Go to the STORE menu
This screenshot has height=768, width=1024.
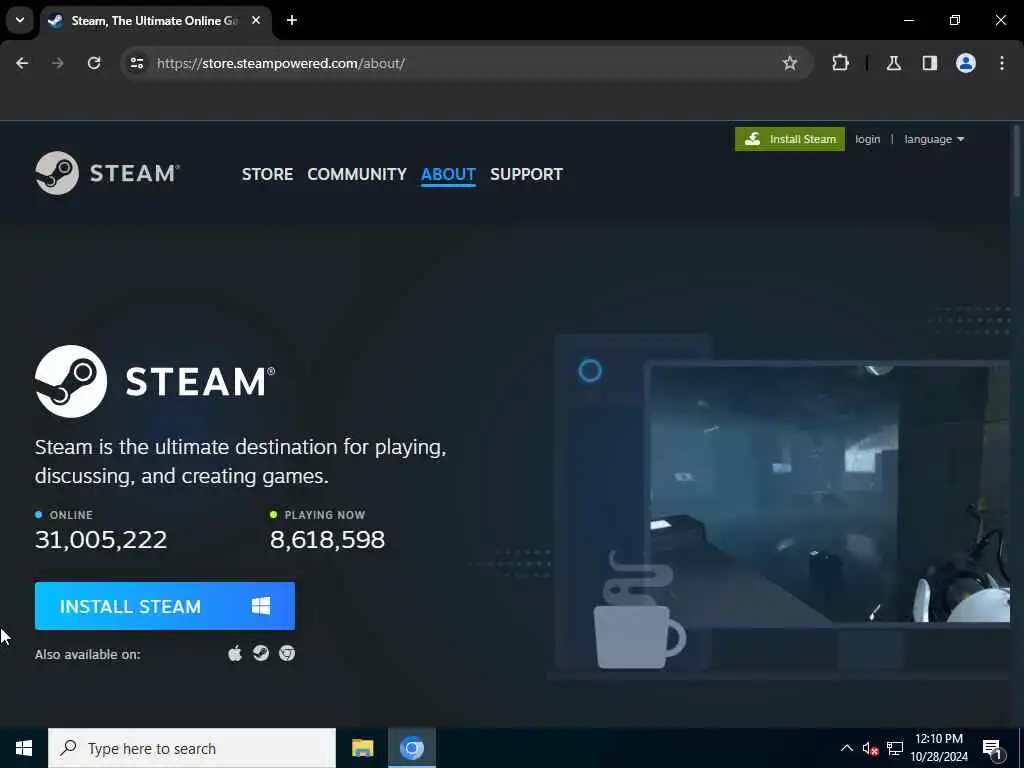coord(267,174)
